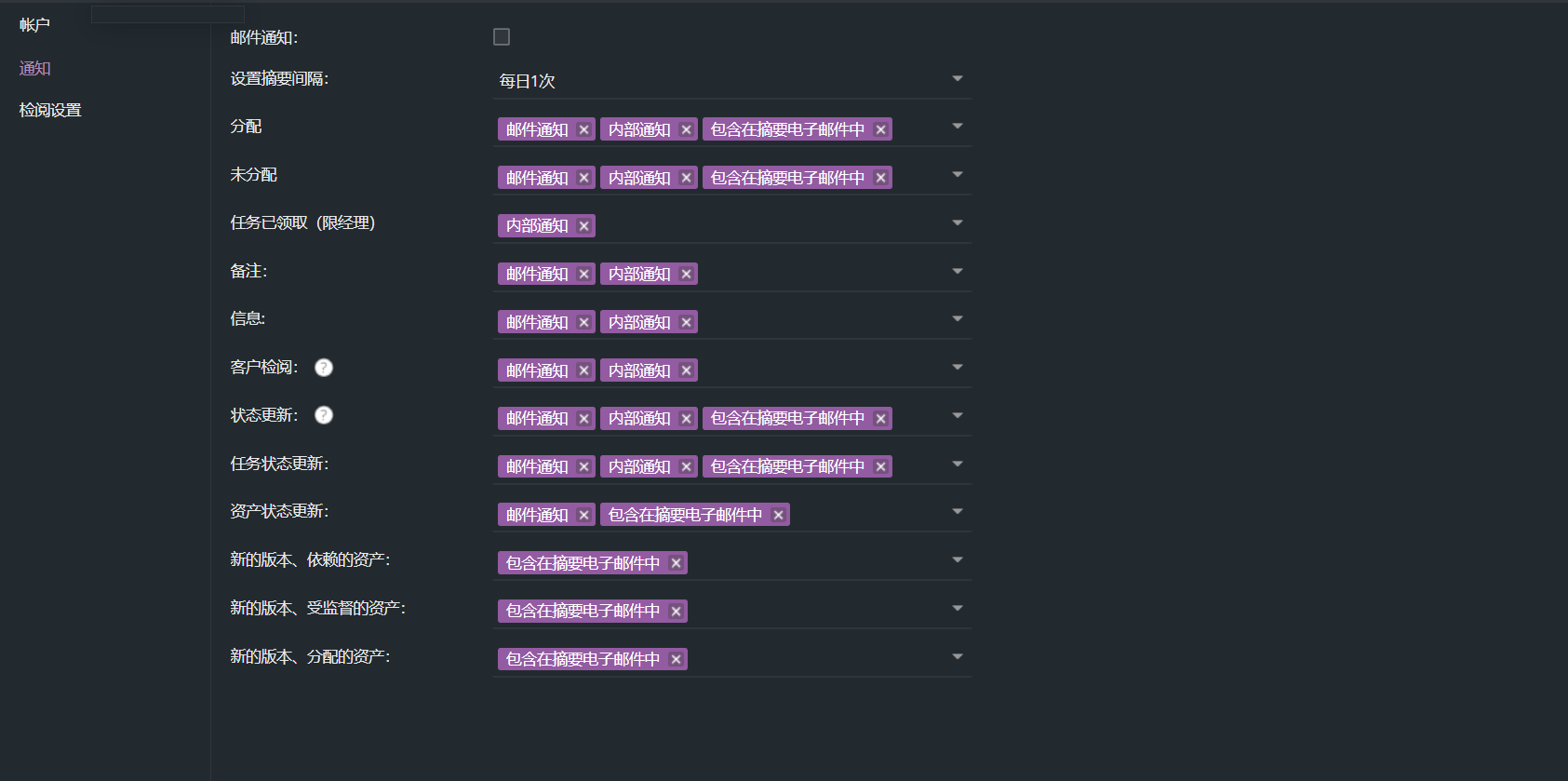Image resolution: width=1568 pixels, height=781 pixels.
Task: Expand the 分配 notification options dropdown arrow
Action: coord(957,127)
